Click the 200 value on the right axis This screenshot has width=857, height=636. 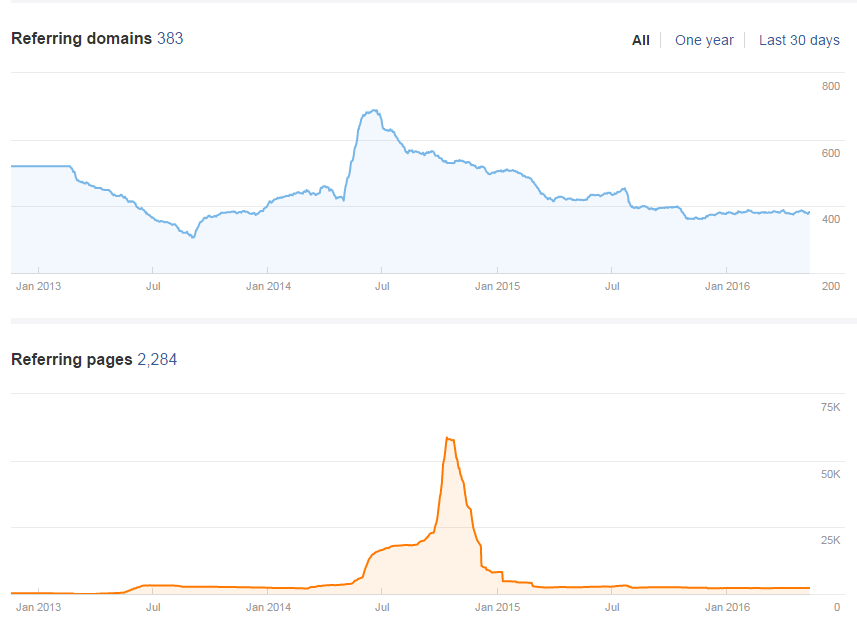830,286
